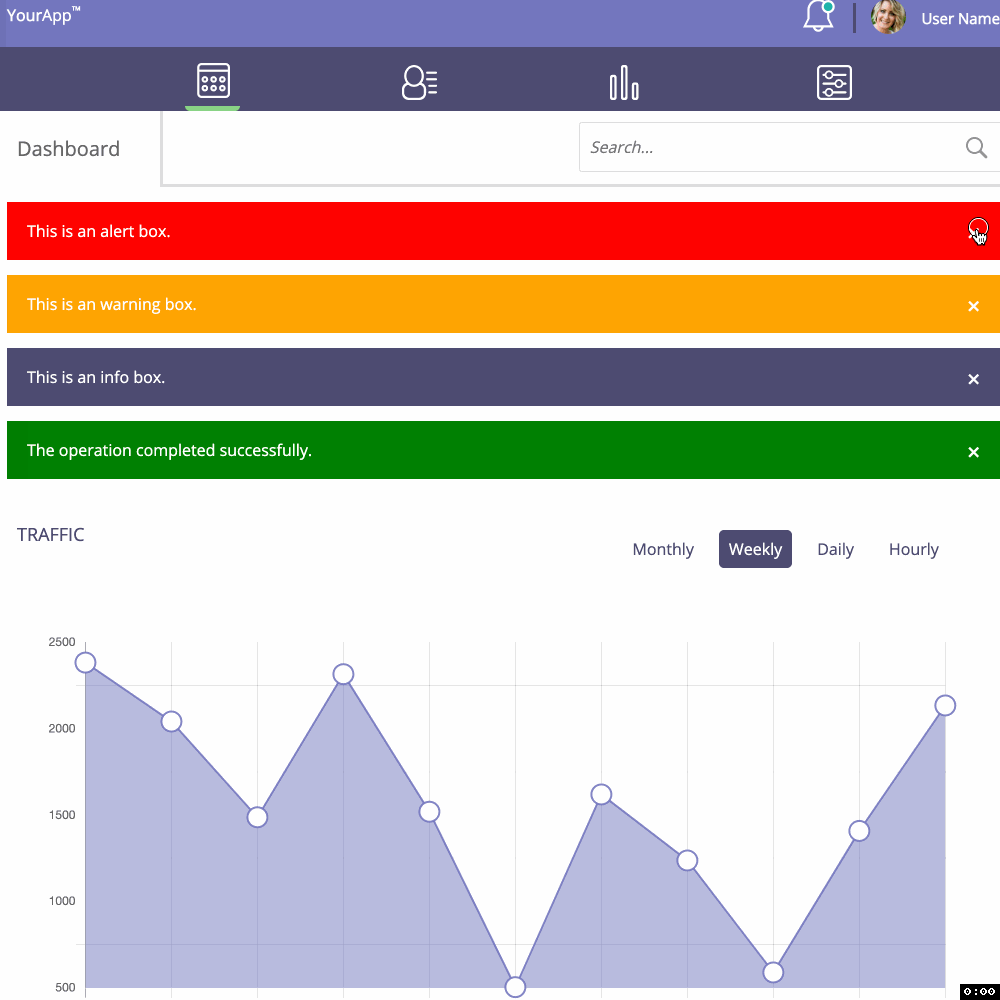Open the settings sliders icon in navigation

pyautogui.click(x=834, y=82)
